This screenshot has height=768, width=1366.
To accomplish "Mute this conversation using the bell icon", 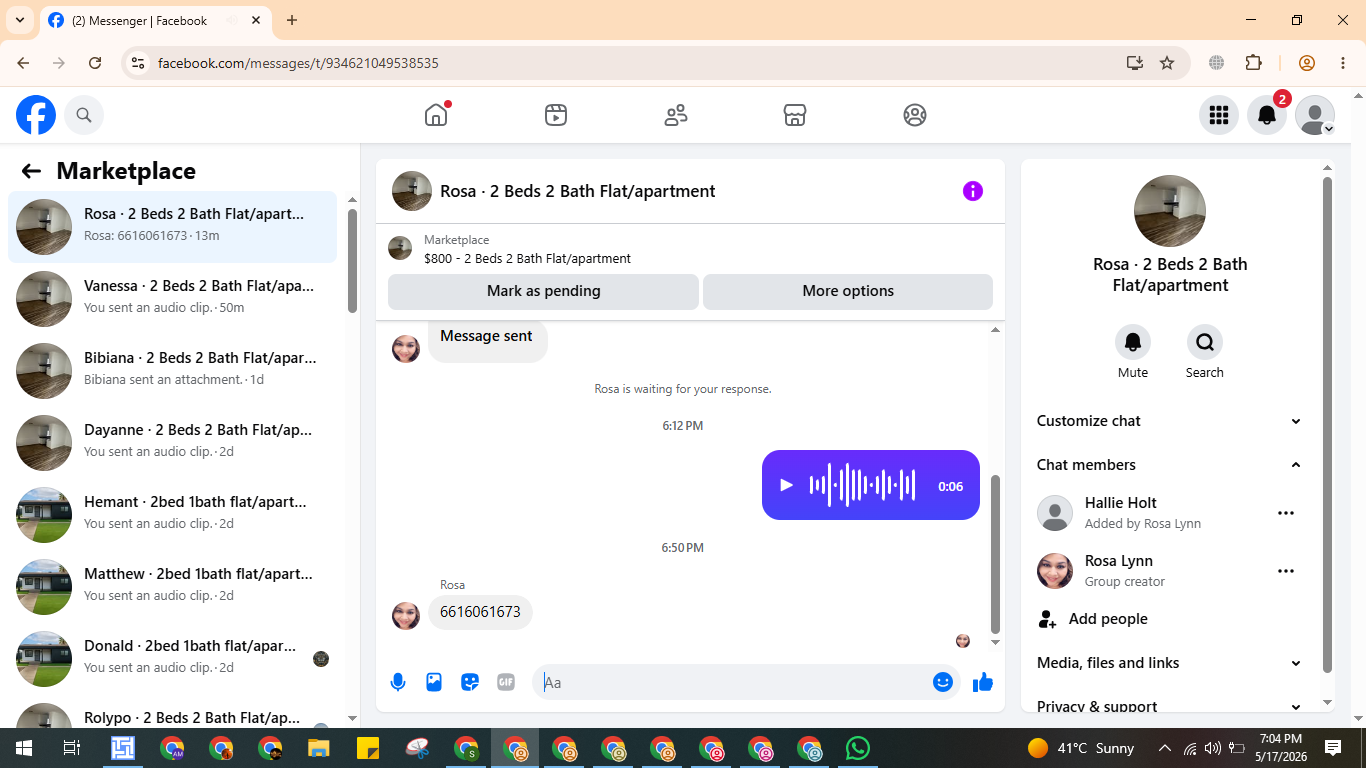I will pos(1133,342).
